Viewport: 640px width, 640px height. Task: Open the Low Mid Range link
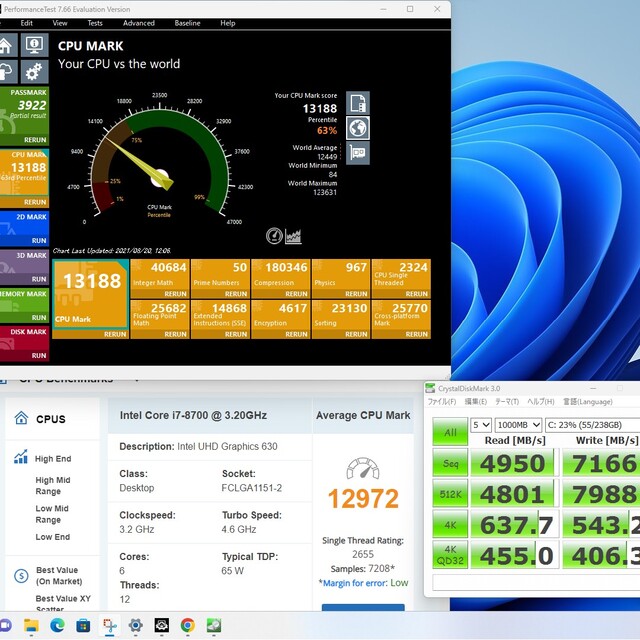tap(52, 514)
